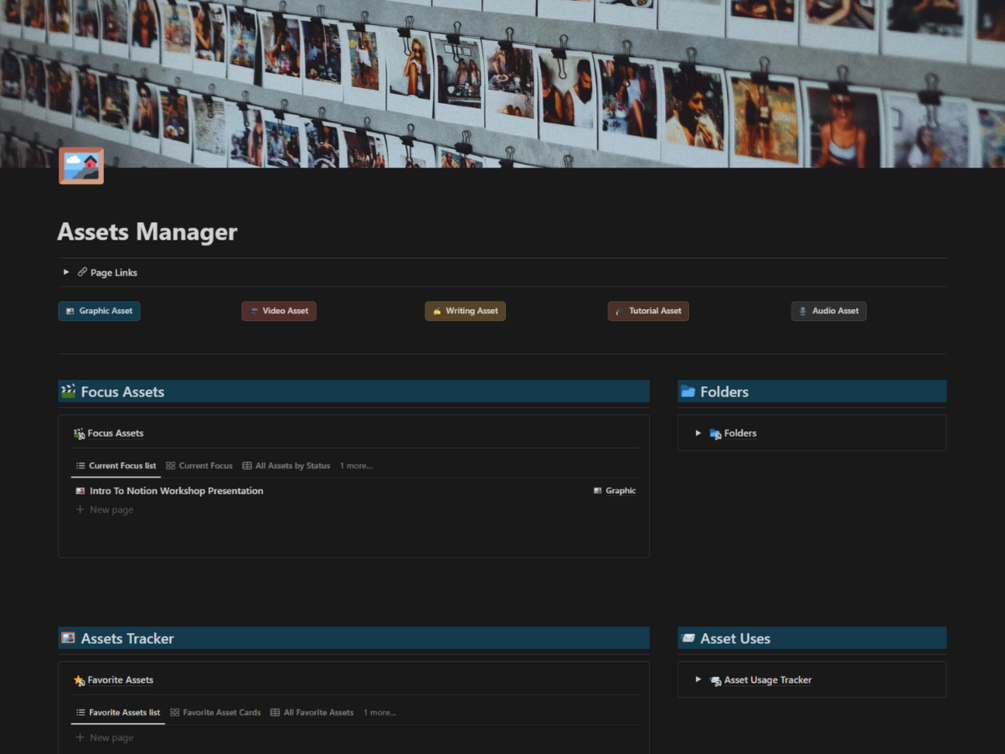Click the Folders heading text
The image size is (1005, 754).
tap(724, 392)
